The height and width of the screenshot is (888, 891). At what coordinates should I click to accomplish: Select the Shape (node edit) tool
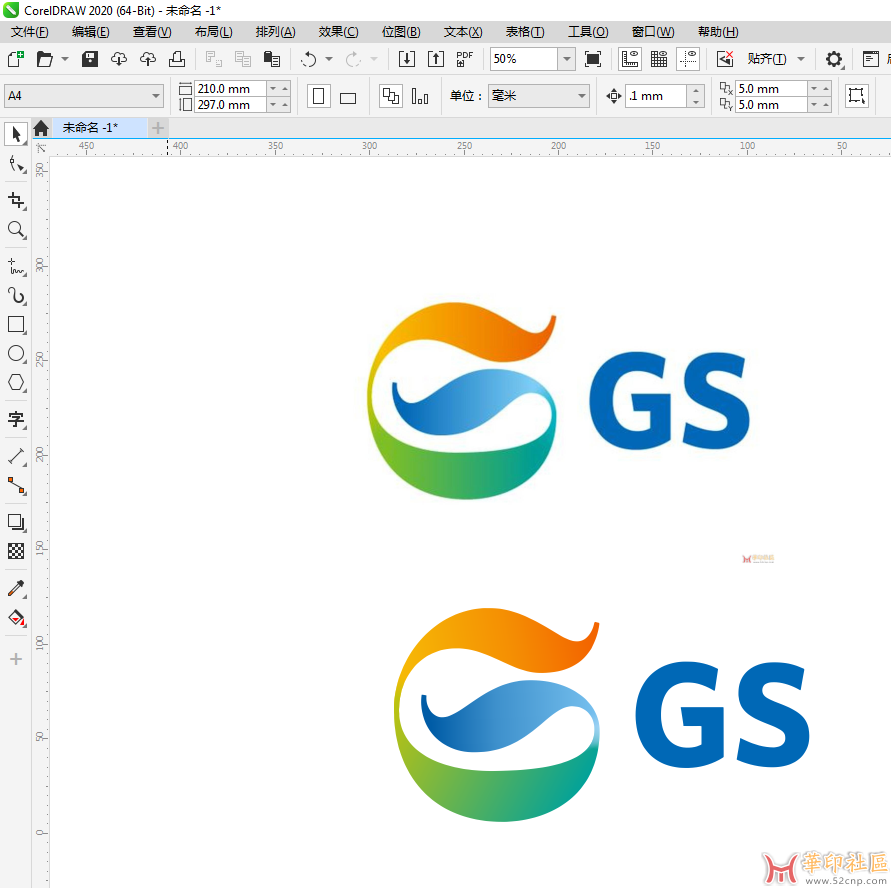[16, 165]
